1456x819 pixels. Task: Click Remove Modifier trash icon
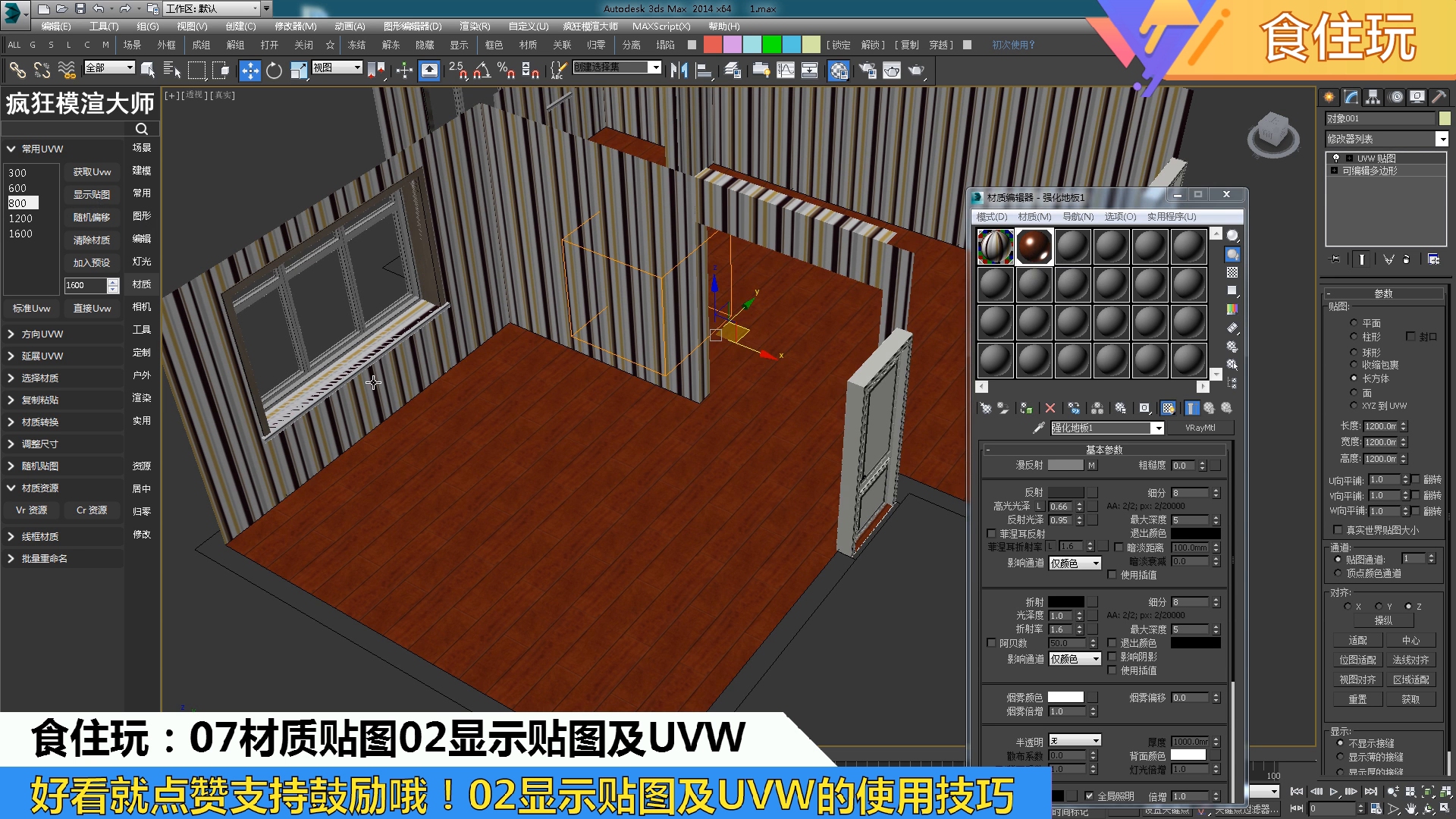(1407, 259)
